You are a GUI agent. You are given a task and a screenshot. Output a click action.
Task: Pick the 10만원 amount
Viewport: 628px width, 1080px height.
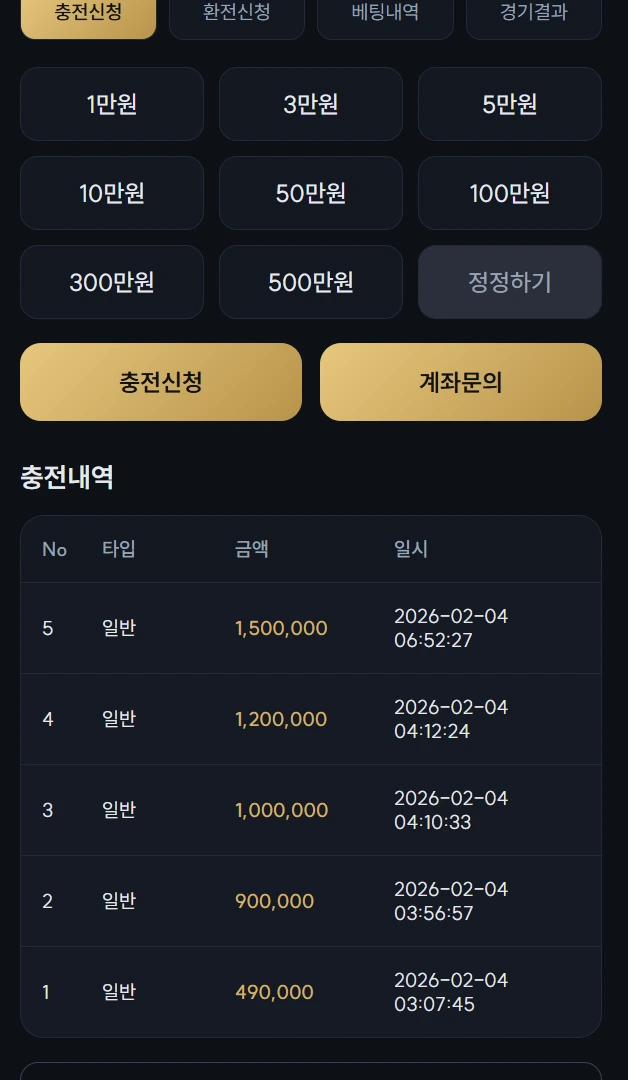tap(112, 193)
